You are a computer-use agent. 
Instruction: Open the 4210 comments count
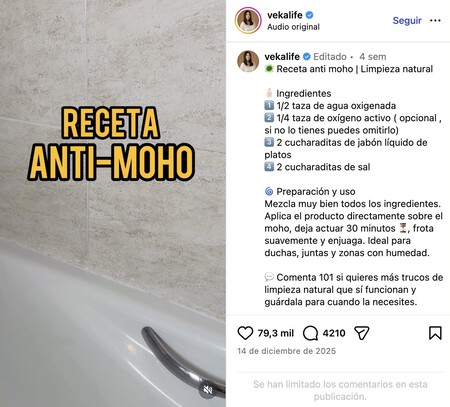point(334,333)
